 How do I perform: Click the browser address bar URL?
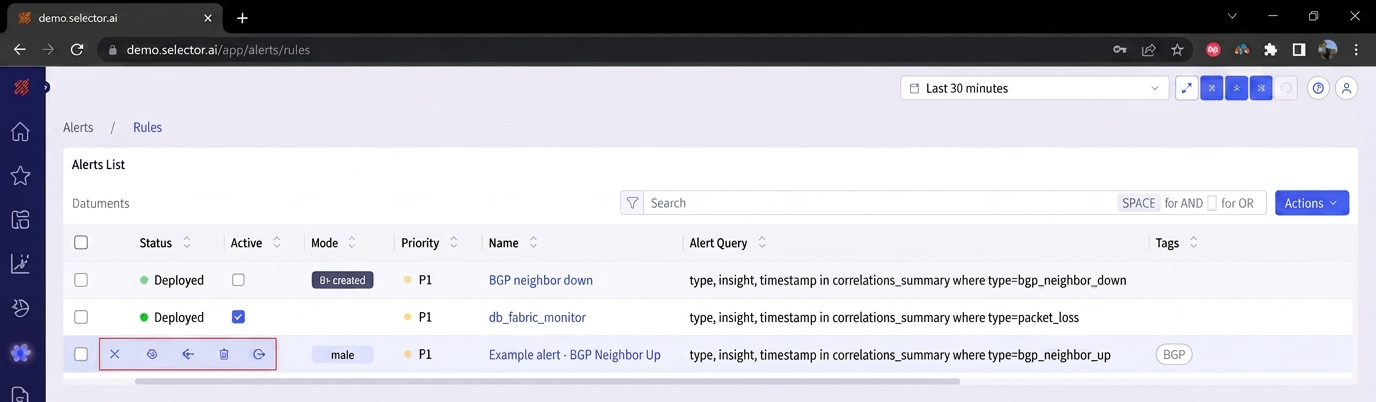pyautogui.click(x=218, y=49)
